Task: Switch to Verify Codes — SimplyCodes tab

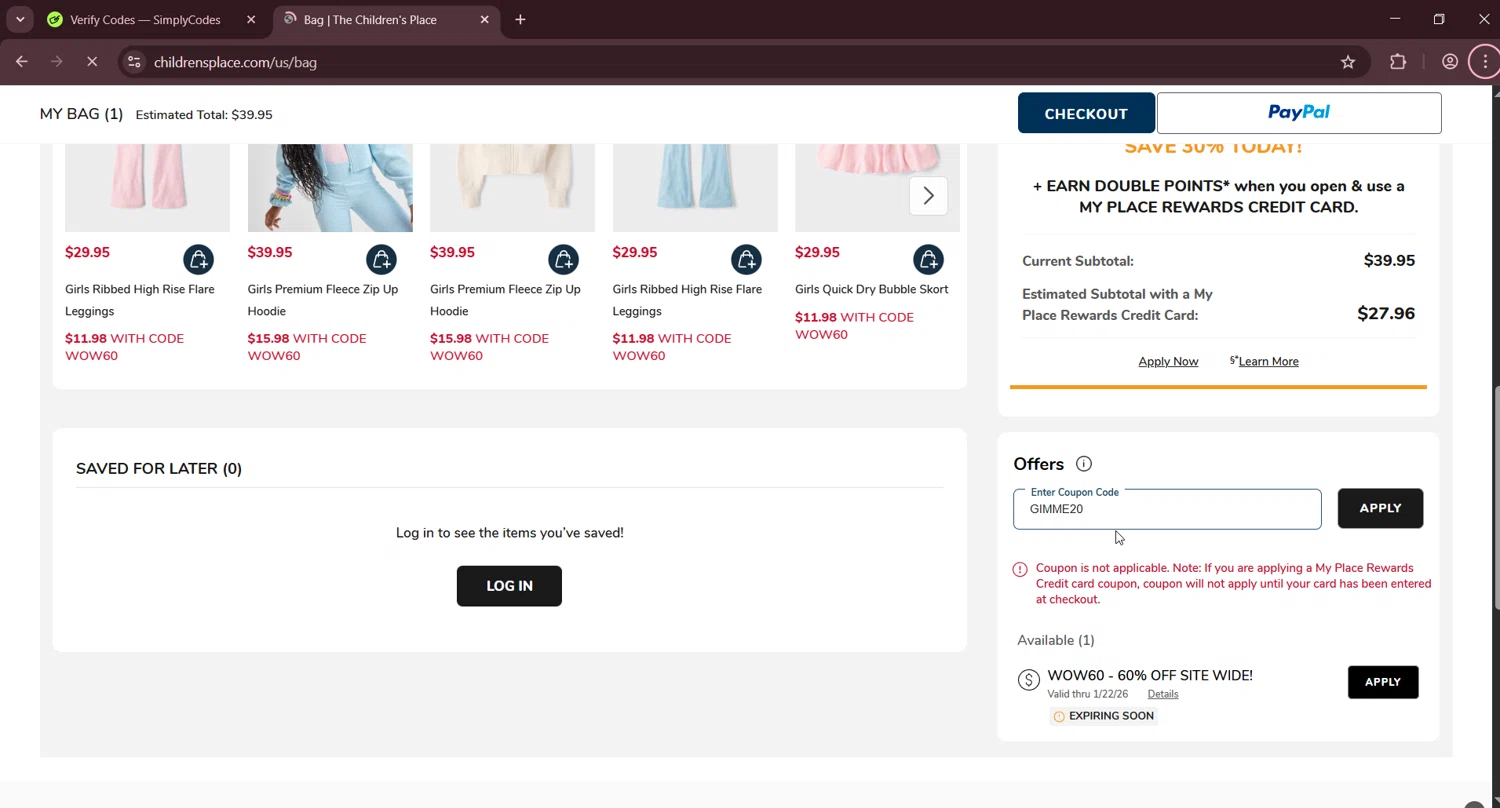Action: tap(146, 19)
